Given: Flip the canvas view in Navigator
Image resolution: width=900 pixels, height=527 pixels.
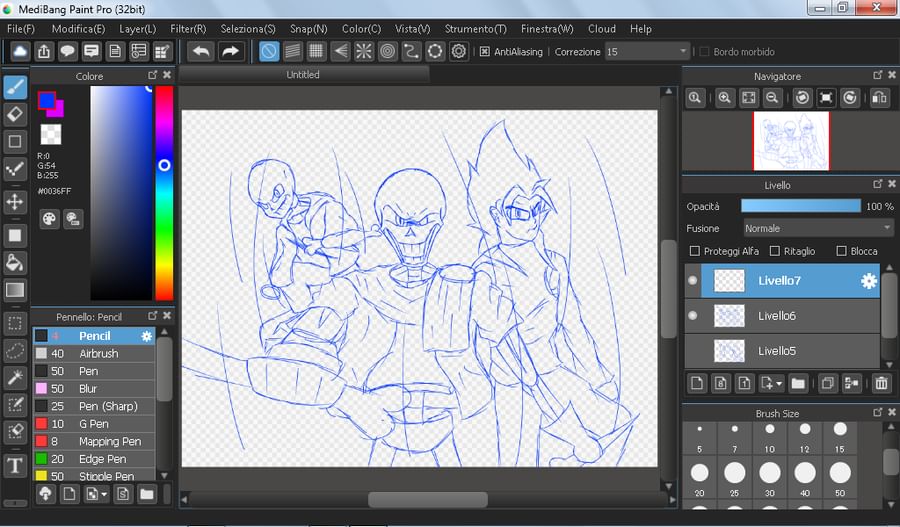Looking at the screenshot, I should tap(879, 98).
